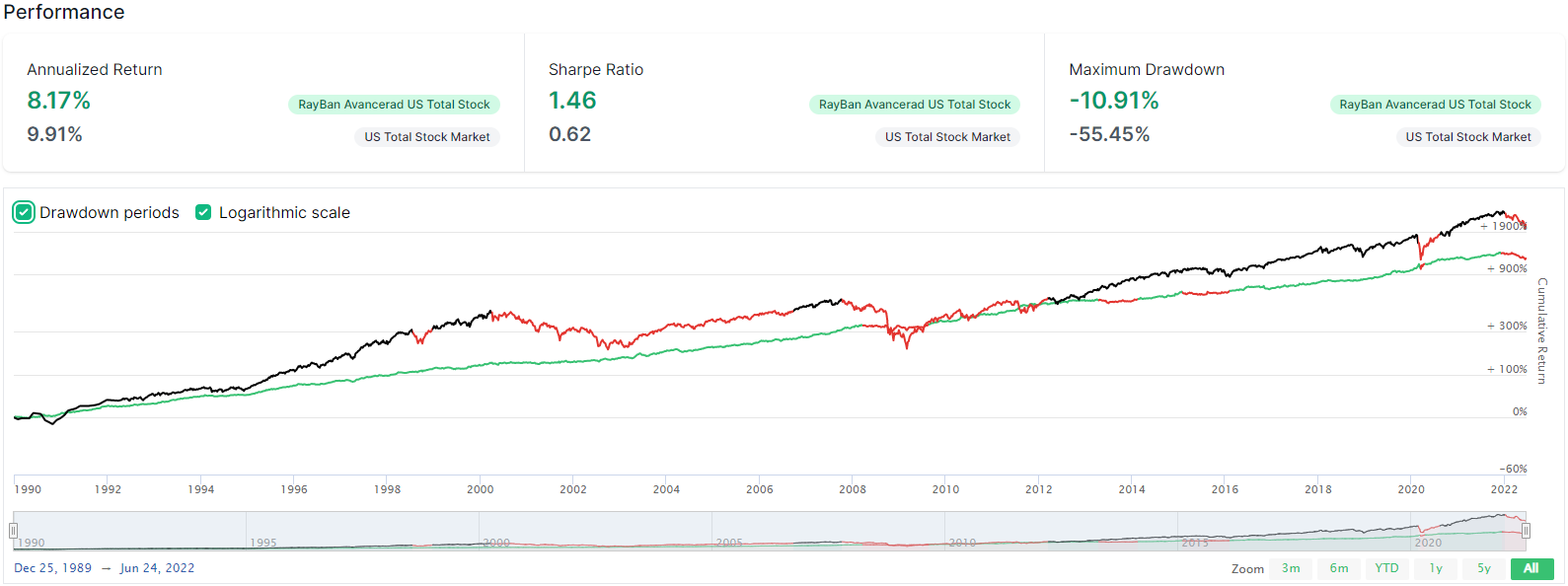Toggle the Drawdown periods checkbox
The image size is (1568, 586).
point(24,212)
